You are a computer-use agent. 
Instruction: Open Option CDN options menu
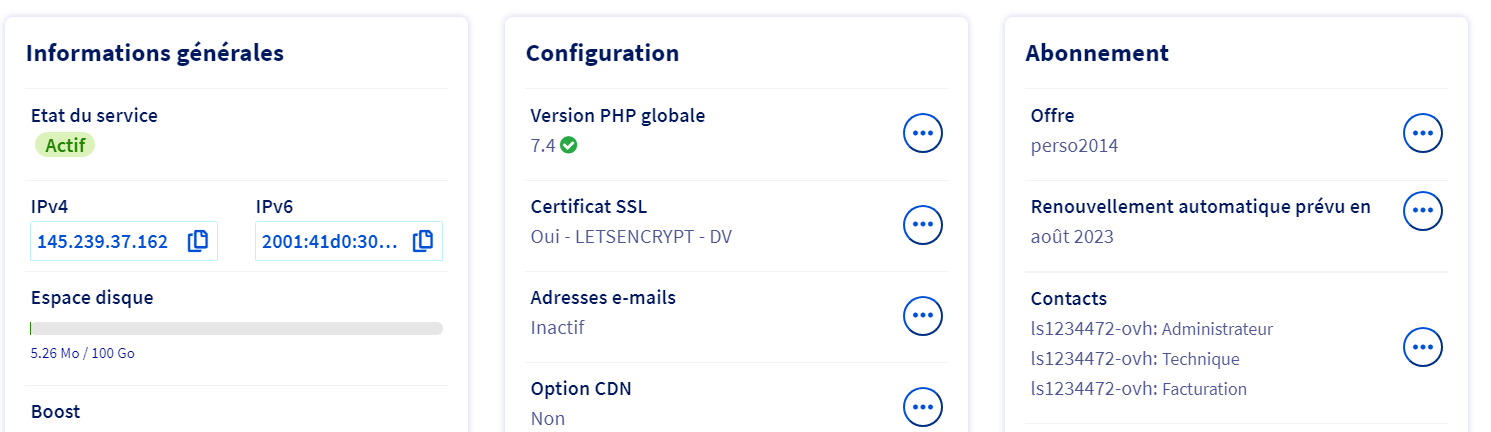[x=923, y=407]
